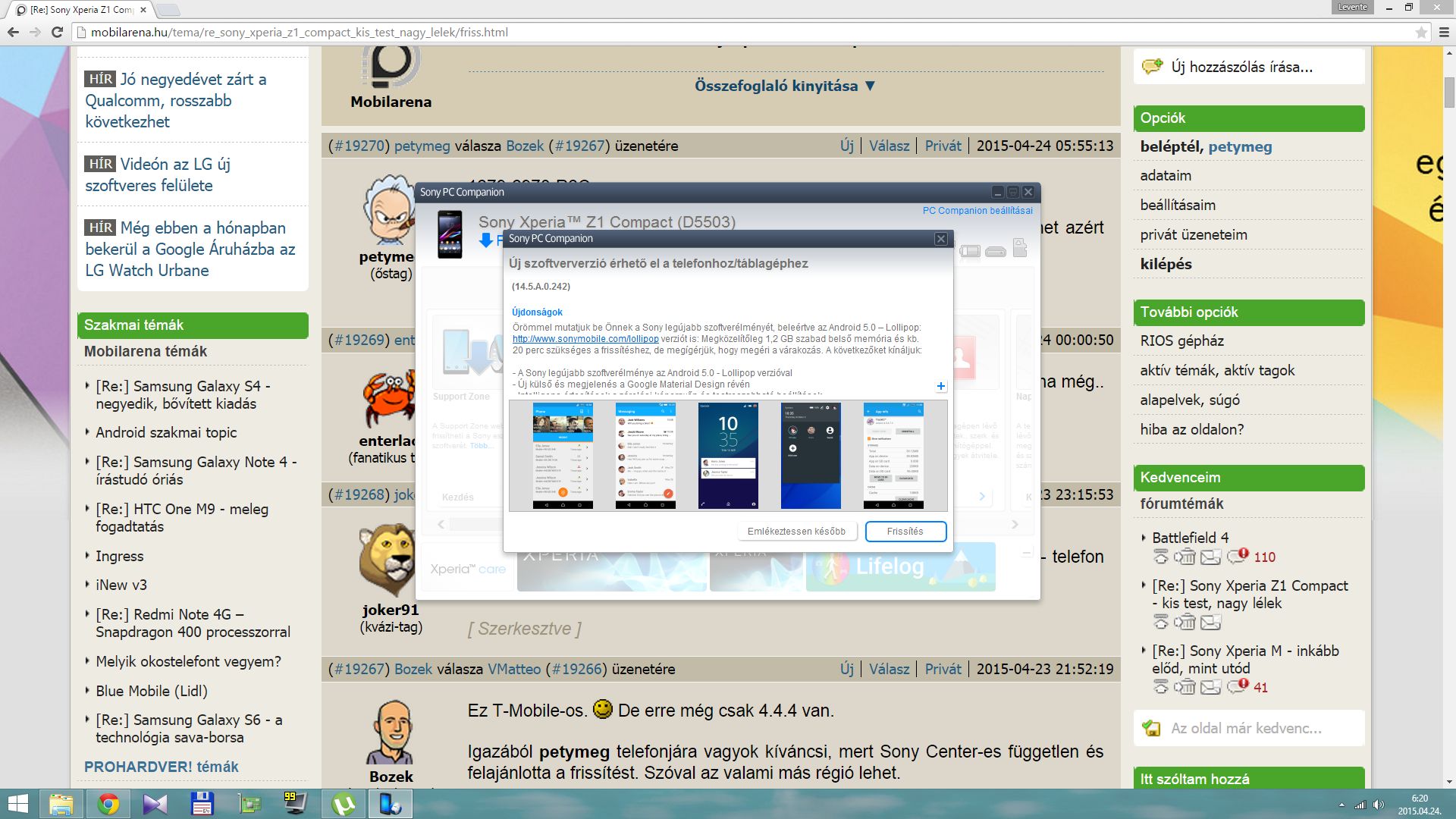Viewport: 1456px width, 819px height.
Task: Open beállításaim in Opciók
Action: coord(1178,205)
